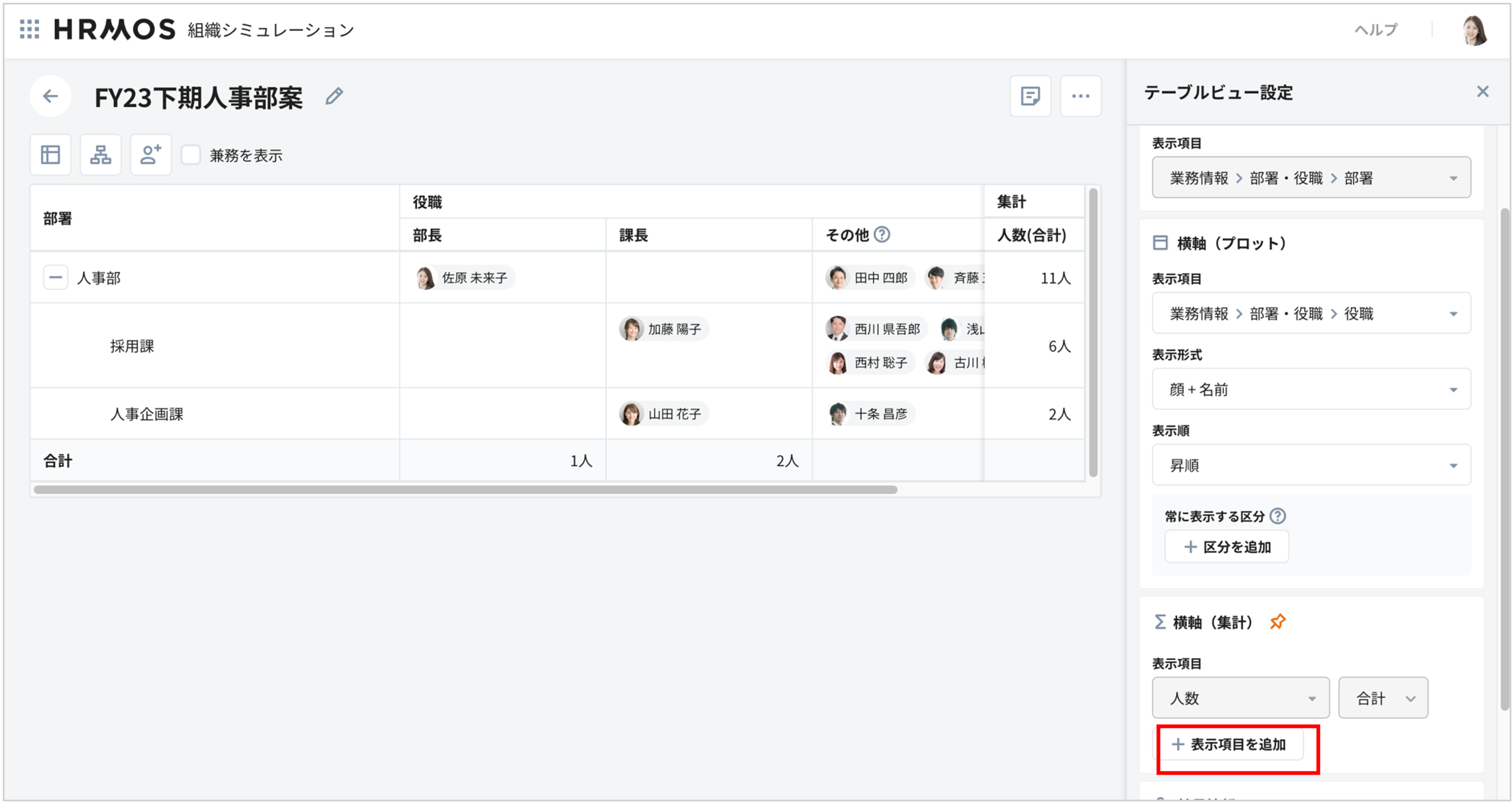Close the テーブルビュー設定 panel
This screenshot has height=802, width=1512.
coord(1482,92)
